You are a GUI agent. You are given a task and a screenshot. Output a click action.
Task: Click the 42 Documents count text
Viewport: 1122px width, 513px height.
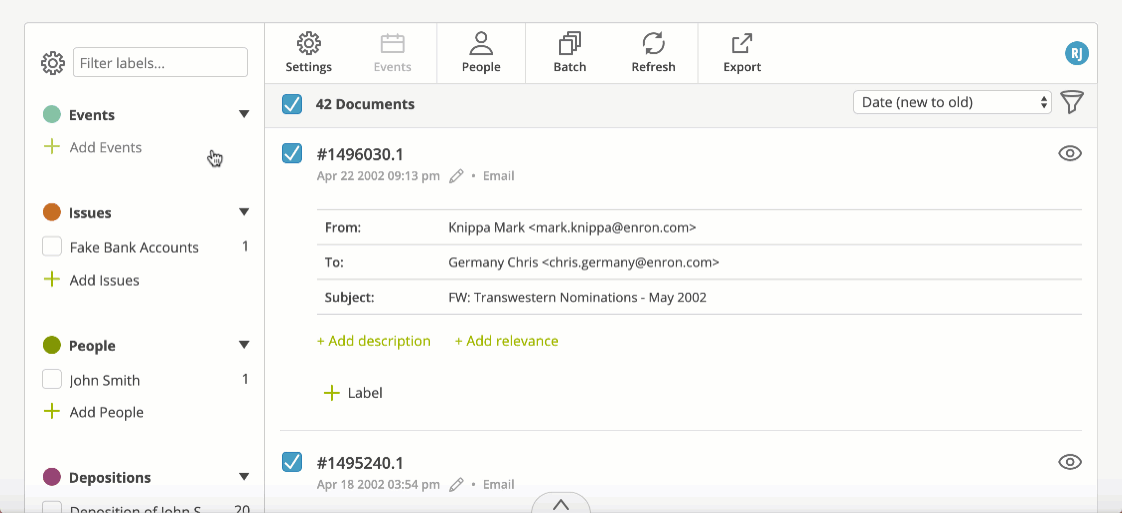365,104
